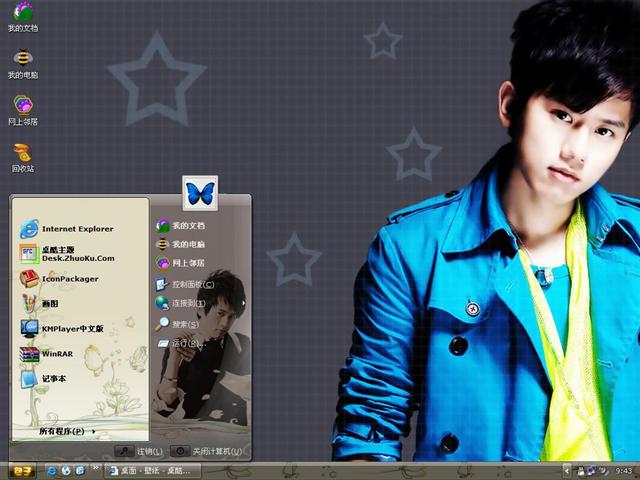Click the second quick launch globe icon
The width and height of the screenshot is (640, 480).
point(66,471)
